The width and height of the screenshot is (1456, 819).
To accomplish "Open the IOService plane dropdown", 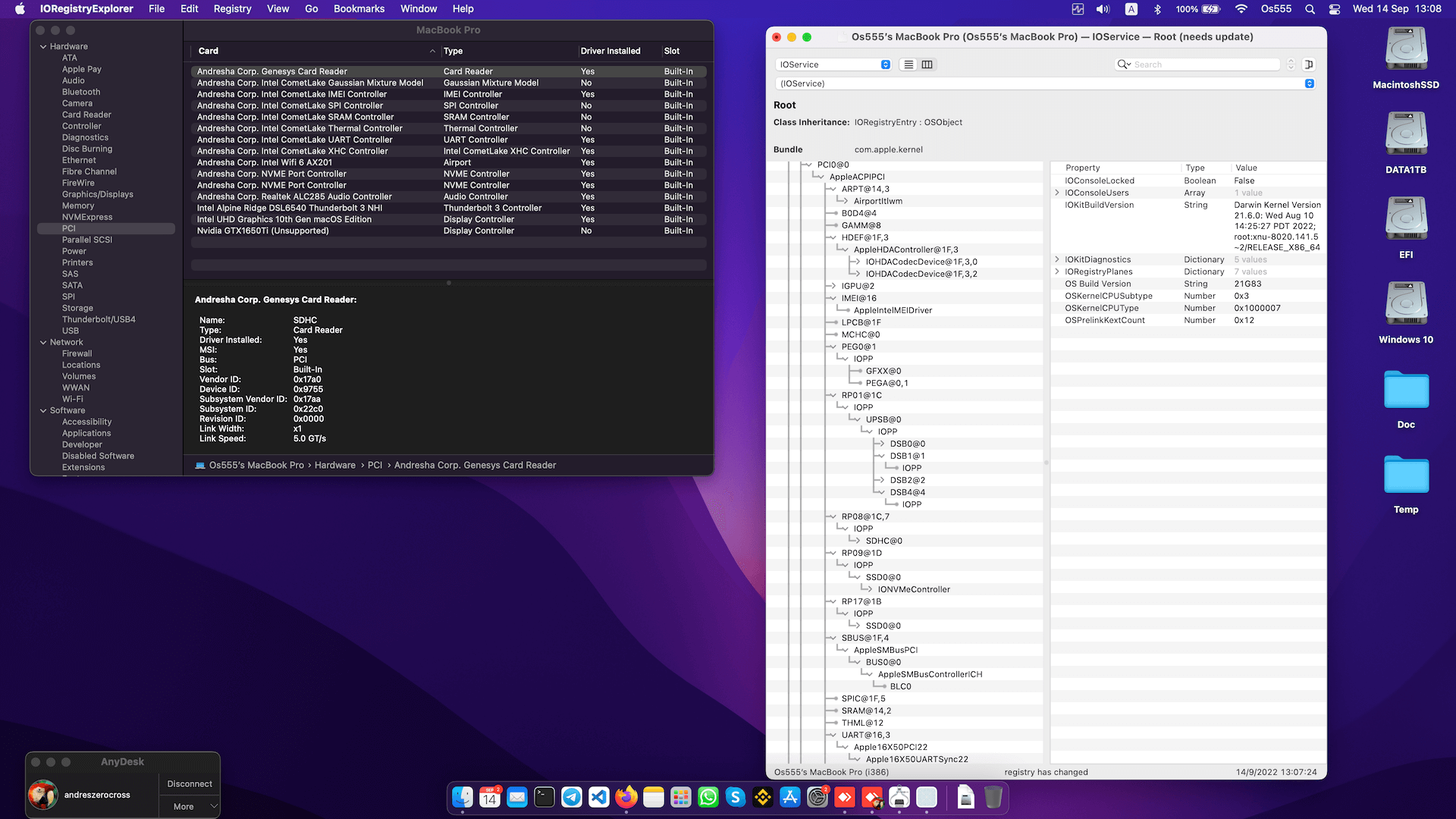I will click(x=834, y=64).
